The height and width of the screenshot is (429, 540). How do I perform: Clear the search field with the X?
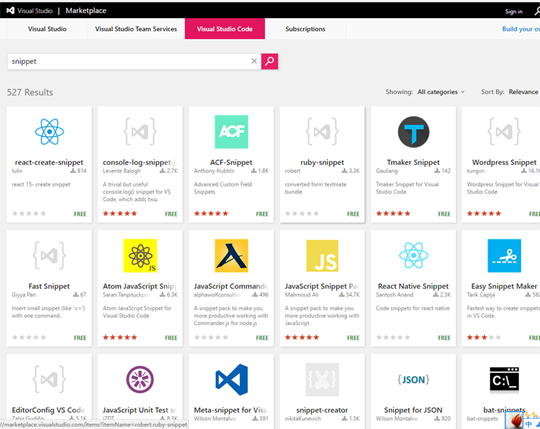pyautogui.click(x=254, y=61)
